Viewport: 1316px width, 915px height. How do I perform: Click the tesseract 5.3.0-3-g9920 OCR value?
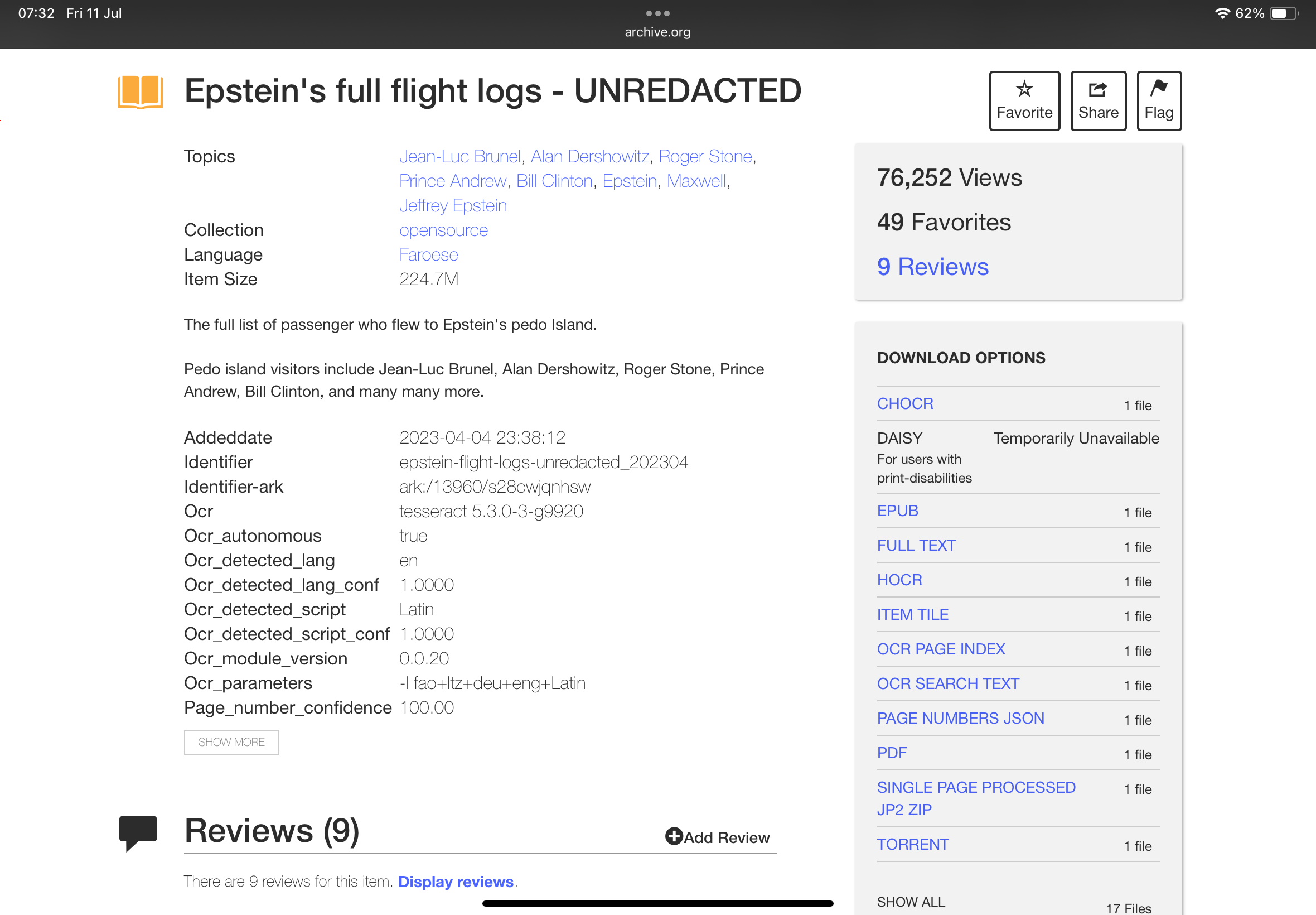click(x=491, y=512)
